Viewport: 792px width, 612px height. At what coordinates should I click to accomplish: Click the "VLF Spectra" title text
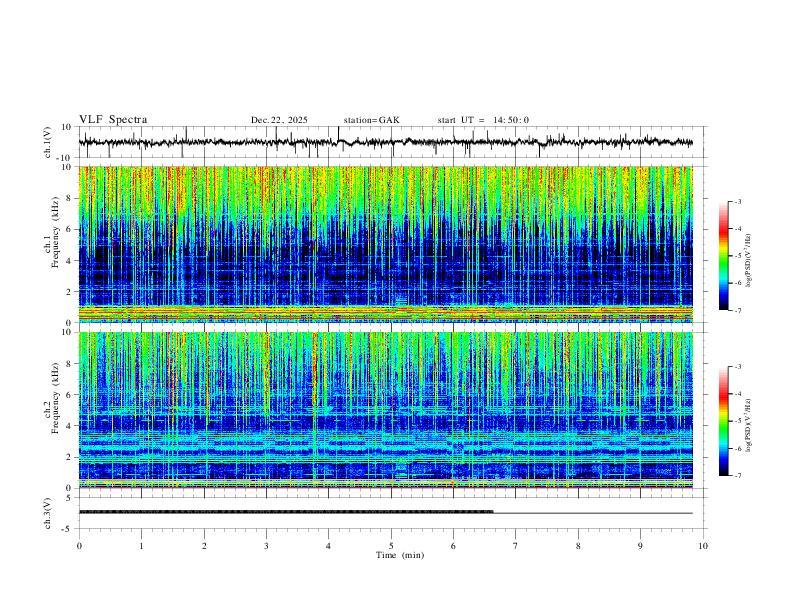click(x=113, y=120)
